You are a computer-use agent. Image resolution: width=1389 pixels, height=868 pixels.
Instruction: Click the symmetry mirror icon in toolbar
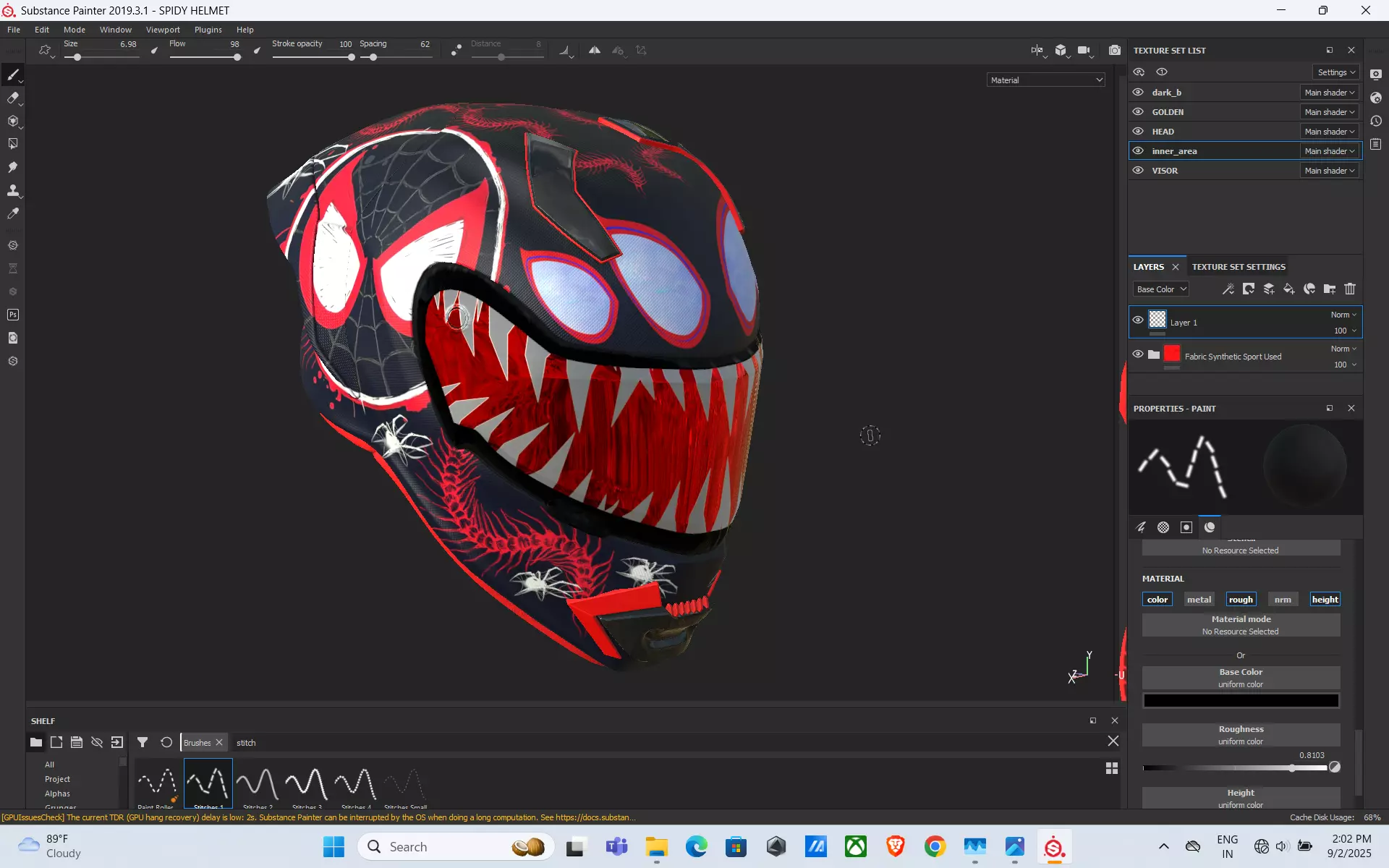[595, 51]
